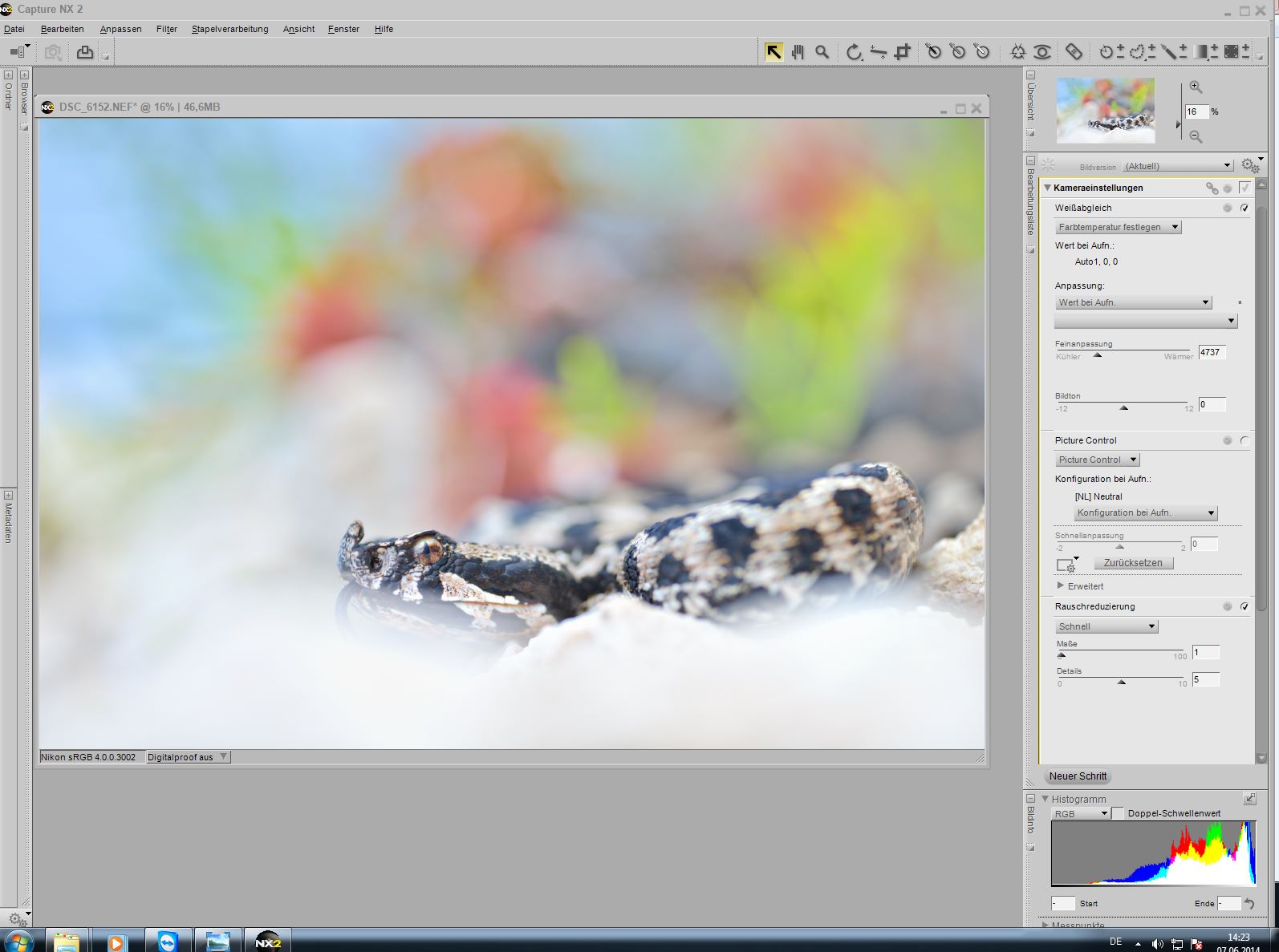Image resolution: width=1279 pixels, height=952 pixels.
Task: Click the print icon in toolbar
Action: (x=85, y=53)
